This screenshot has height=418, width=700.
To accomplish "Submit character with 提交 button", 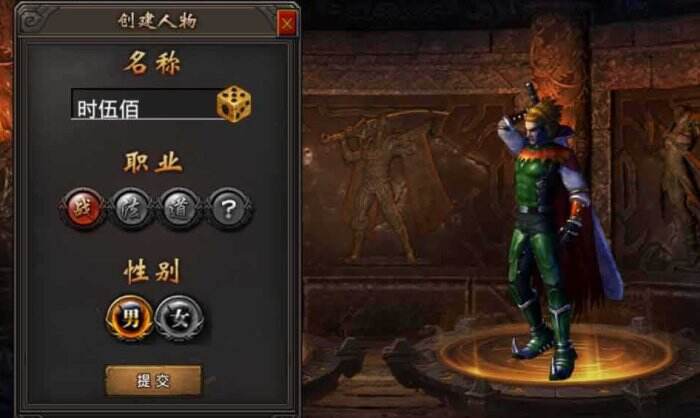I will point(154,380).
